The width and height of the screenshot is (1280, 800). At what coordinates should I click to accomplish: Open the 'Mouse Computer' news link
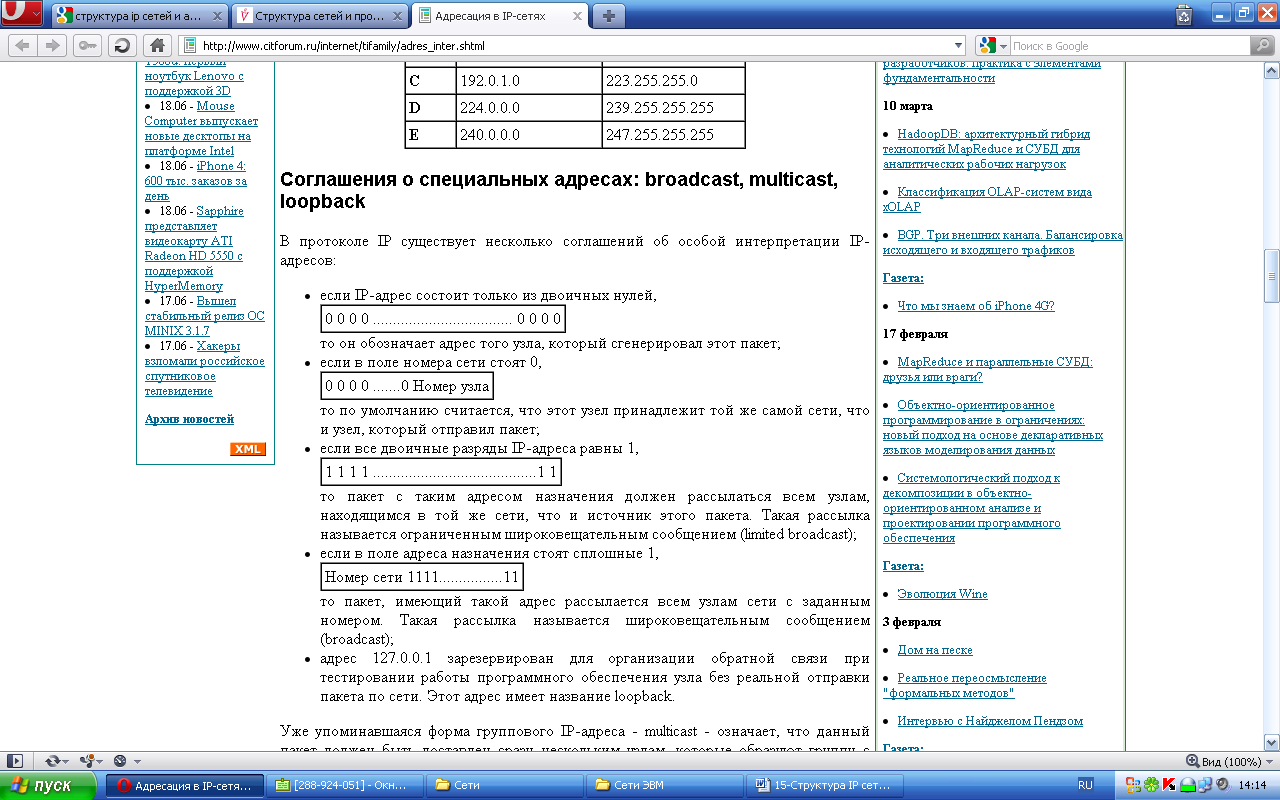[201, 128]
